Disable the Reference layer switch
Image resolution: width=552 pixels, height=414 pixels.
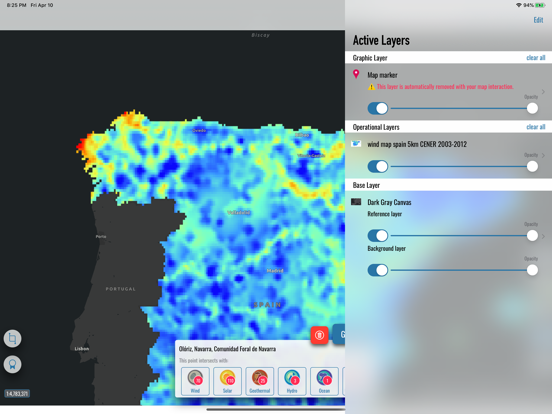coord(378,236)
